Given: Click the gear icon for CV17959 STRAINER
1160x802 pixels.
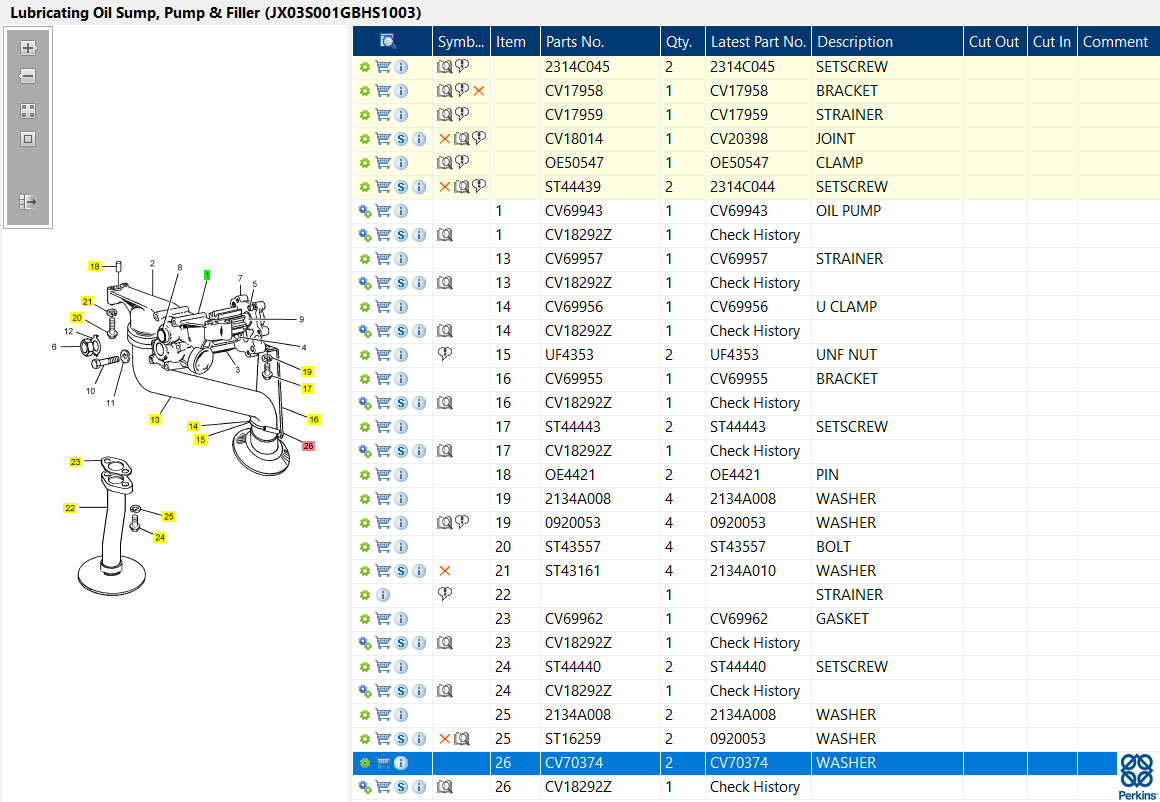Looking at the screenshot, I should pos(365,115).
